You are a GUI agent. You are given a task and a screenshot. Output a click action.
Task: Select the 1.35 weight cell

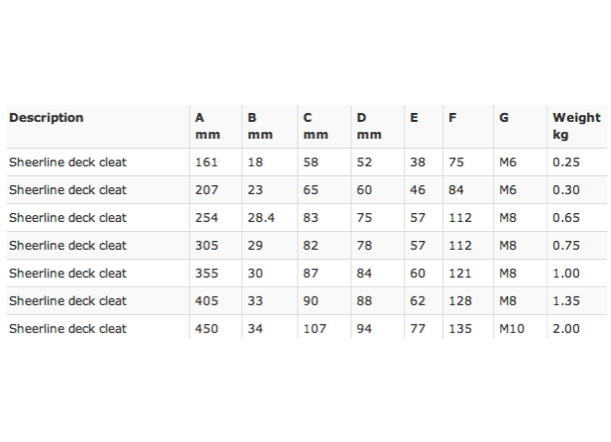tap(566, 301)
